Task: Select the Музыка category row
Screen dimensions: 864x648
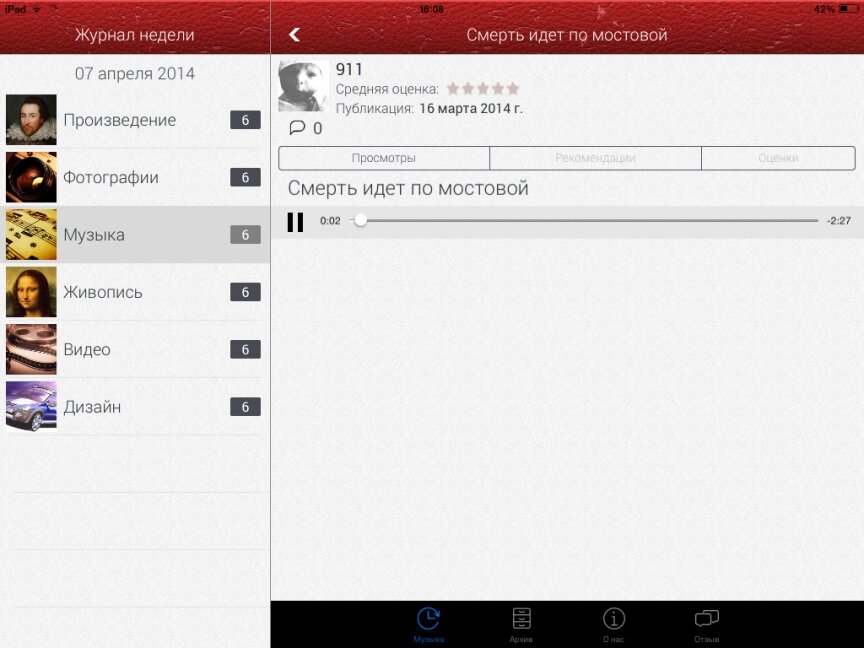Action: 135,235
